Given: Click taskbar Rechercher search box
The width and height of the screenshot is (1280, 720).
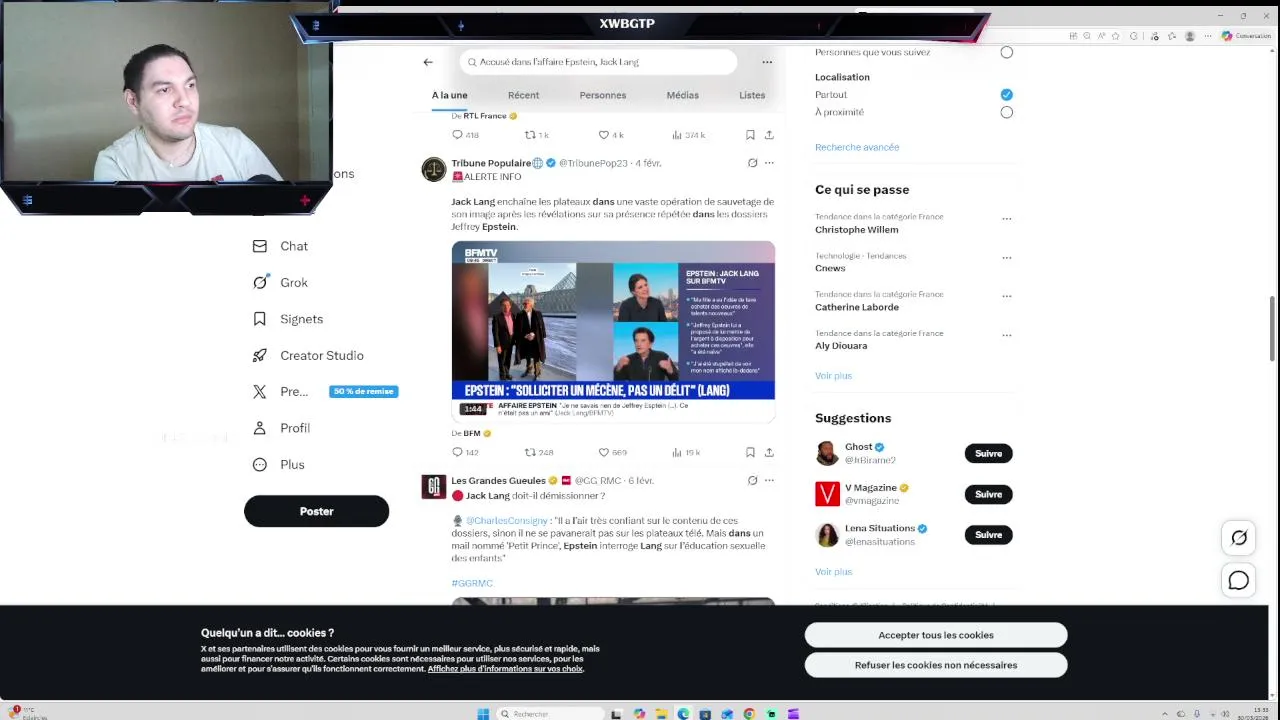Looking at the screenshot, I should [548, 714].
